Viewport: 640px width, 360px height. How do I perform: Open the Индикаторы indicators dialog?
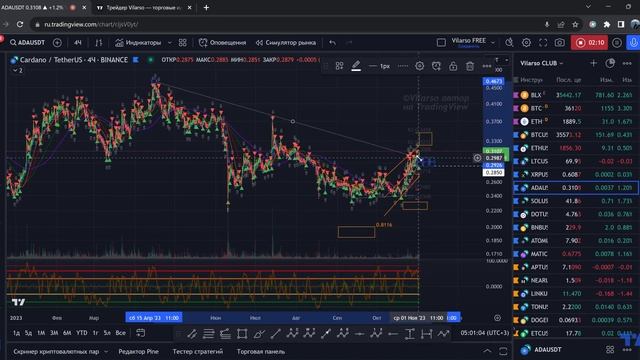click(x=138, y=42)
